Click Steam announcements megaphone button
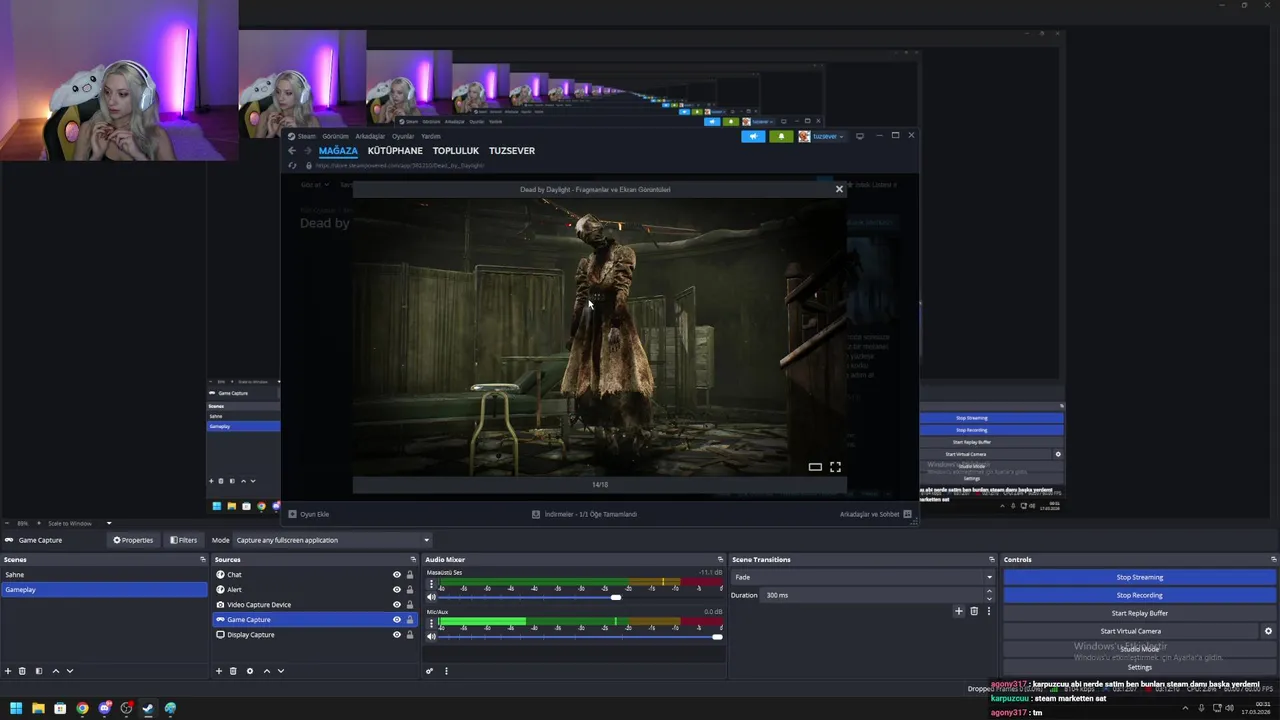The image size is (1280, 720). coord(753,136)
